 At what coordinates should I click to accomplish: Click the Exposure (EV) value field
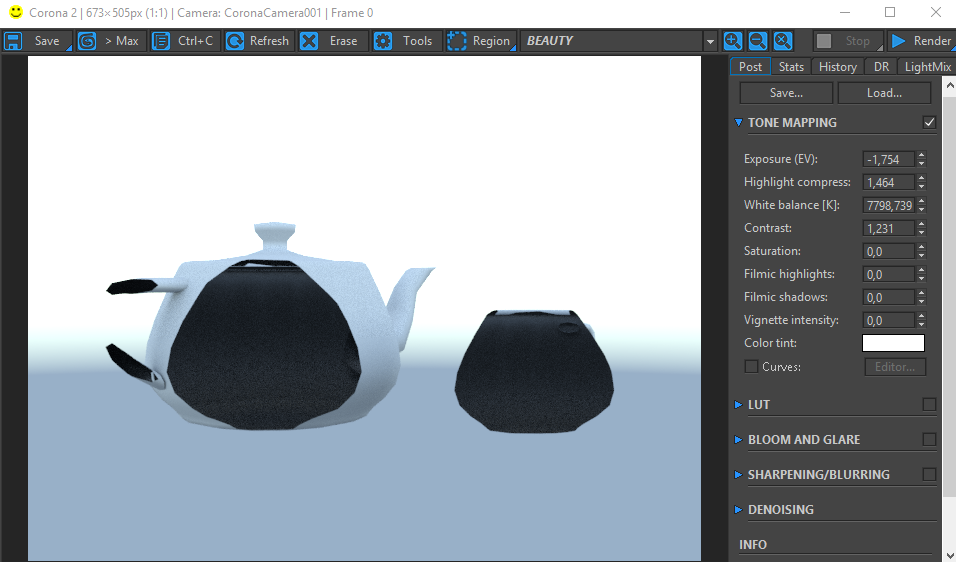pyautogui.click(x=887, y=160)
